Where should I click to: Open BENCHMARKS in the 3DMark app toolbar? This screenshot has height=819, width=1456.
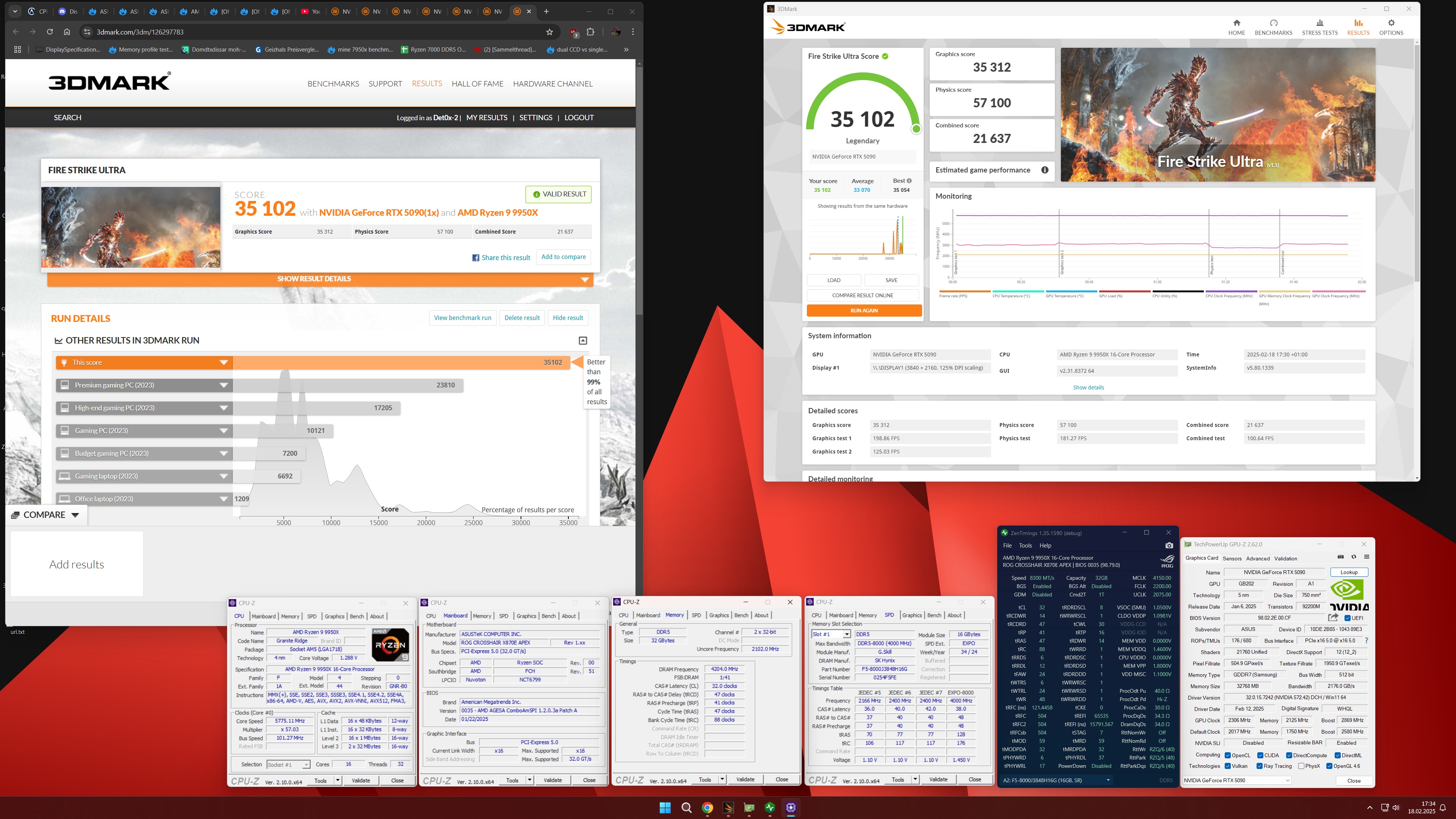click(x=1274, y=27)
